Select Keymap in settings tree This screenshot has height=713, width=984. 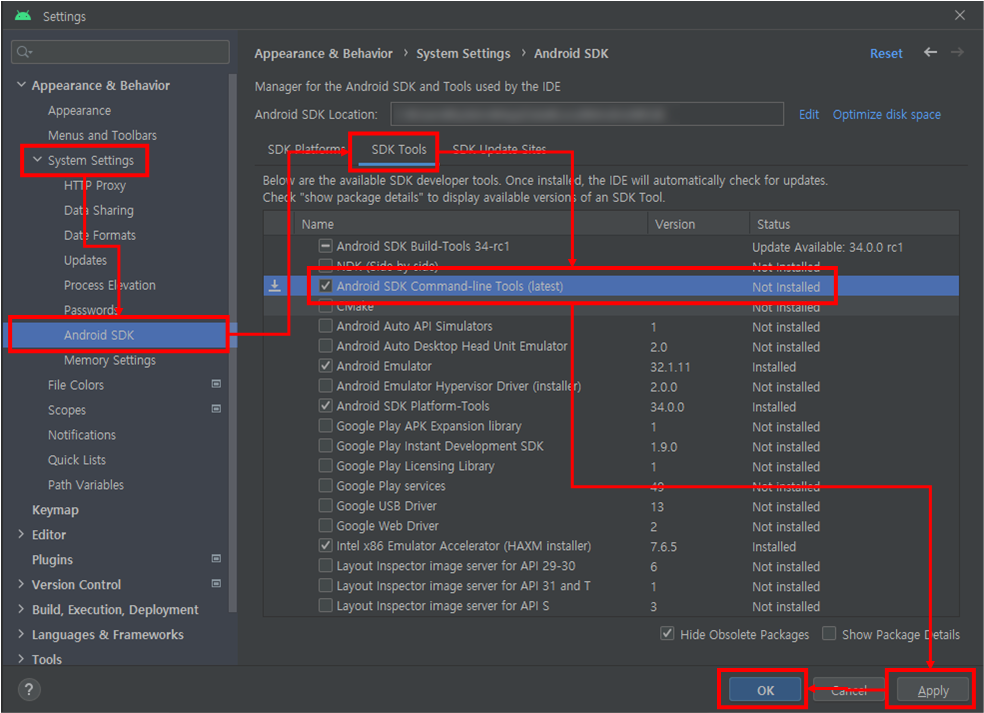click(x=55, y=510)
